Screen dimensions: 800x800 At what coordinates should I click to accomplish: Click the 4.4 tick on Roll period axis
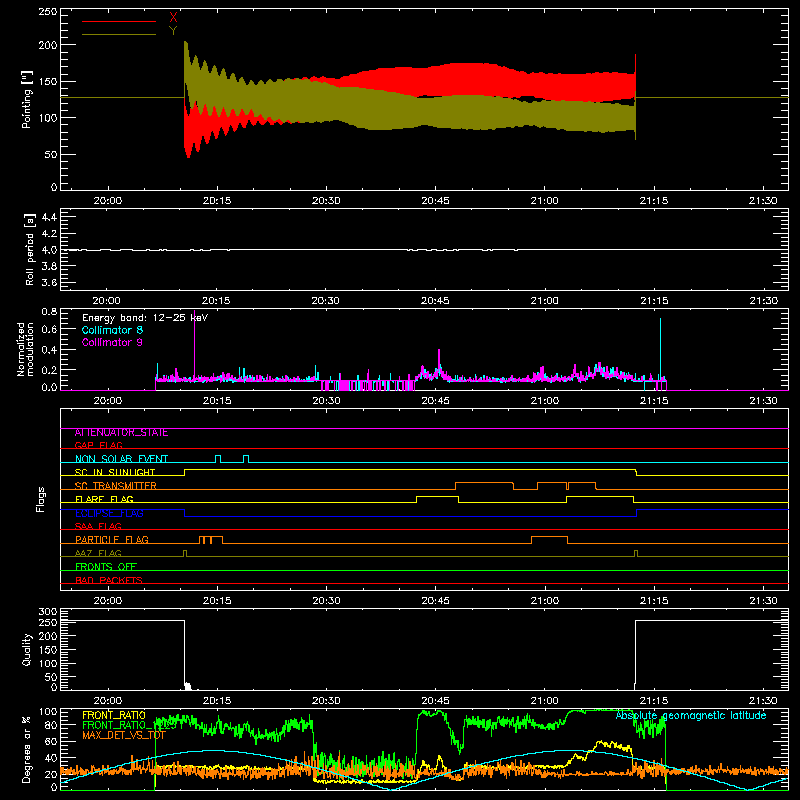point(49,217)
